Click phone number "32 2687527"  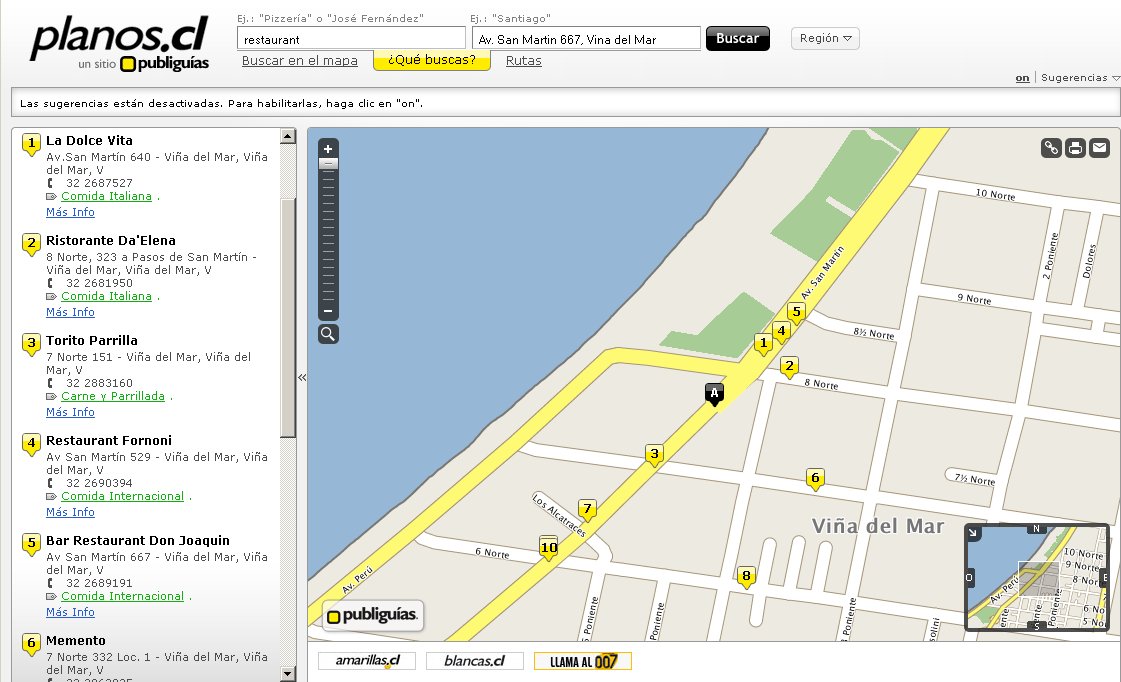click(99, 183)
